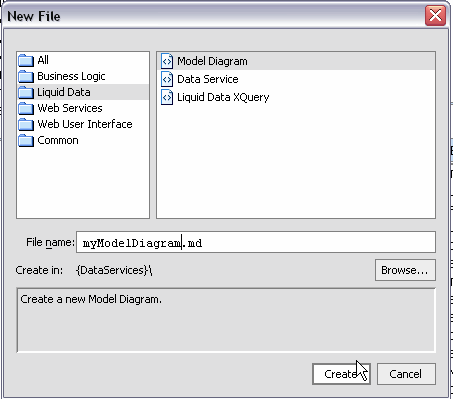The image size is (453, 399).
Task: Click the {DataServices}\ create-in path
Action: tap(114, 270)
